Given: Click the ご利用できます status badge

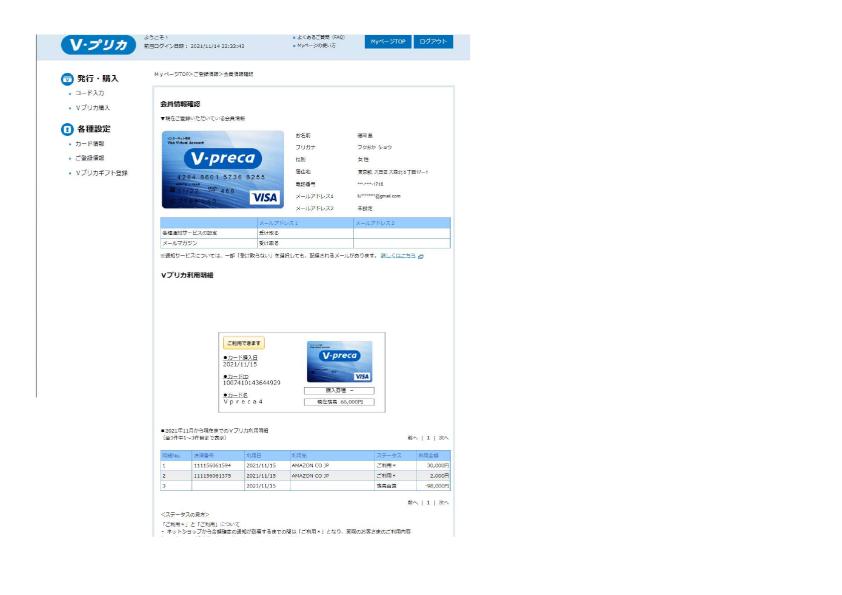Looking at the screenshot, I should tap(244, 342).
